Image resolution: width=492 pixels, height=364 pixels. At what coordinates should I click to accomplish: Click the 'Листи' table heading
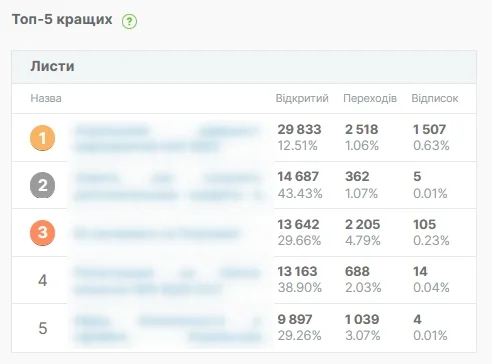pos(52,66)
